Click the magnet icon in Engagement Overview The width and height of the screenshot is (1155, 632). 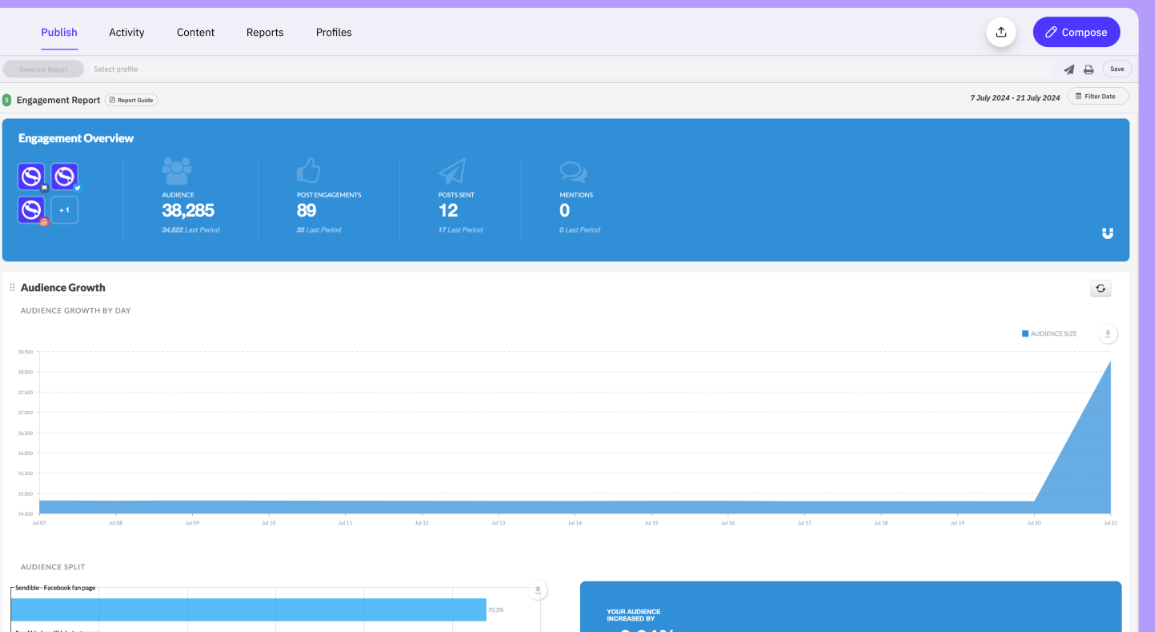pos(1107,233)
